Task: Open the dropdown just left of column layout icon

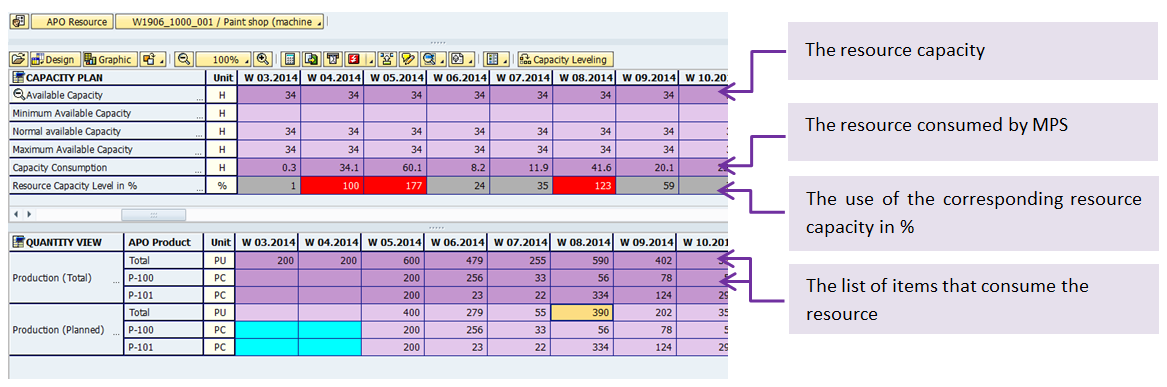Action: click(461, 60)
